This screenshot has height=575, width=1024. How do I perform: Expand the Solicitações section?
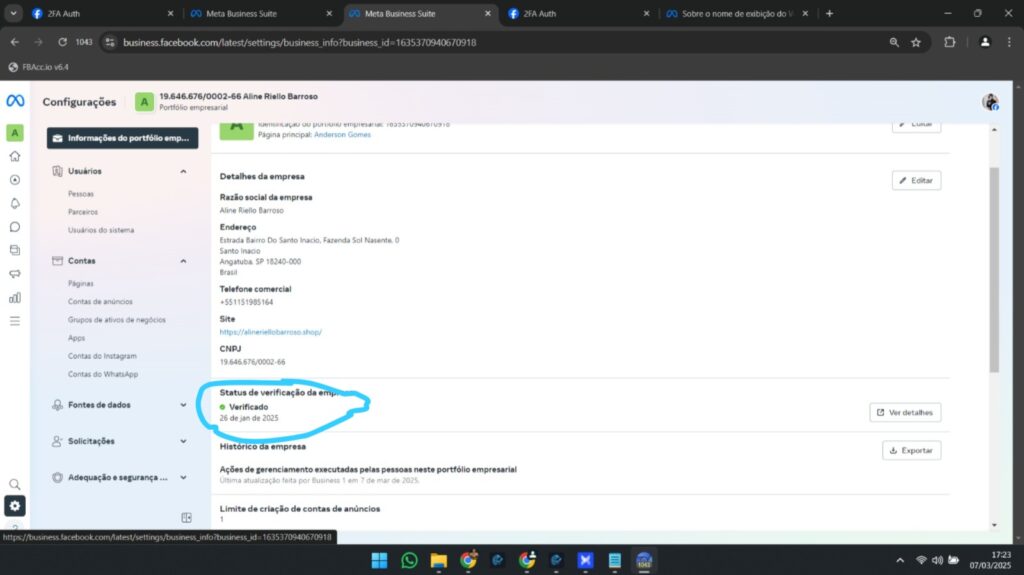(183, 441)
